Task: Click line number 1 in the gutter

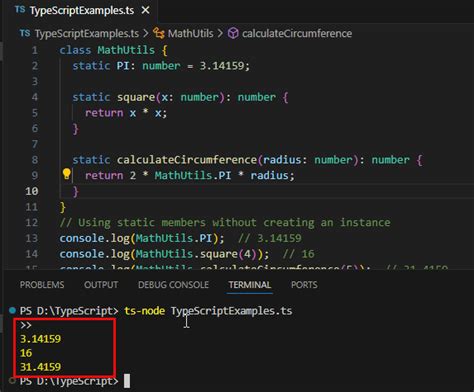Action: 35,50
